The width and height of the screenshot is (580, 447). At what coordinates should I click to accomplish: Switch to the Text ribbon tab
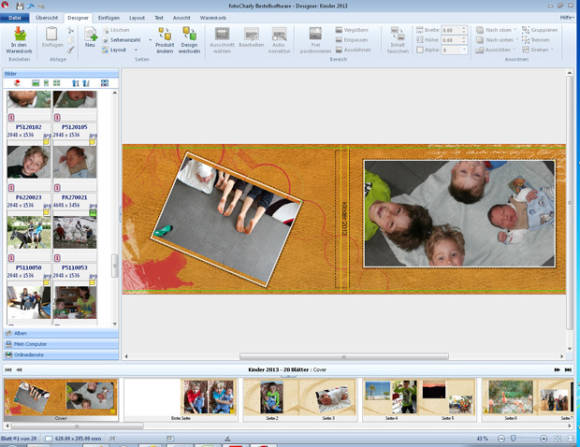pyautogui.click(x=159, y=18)
